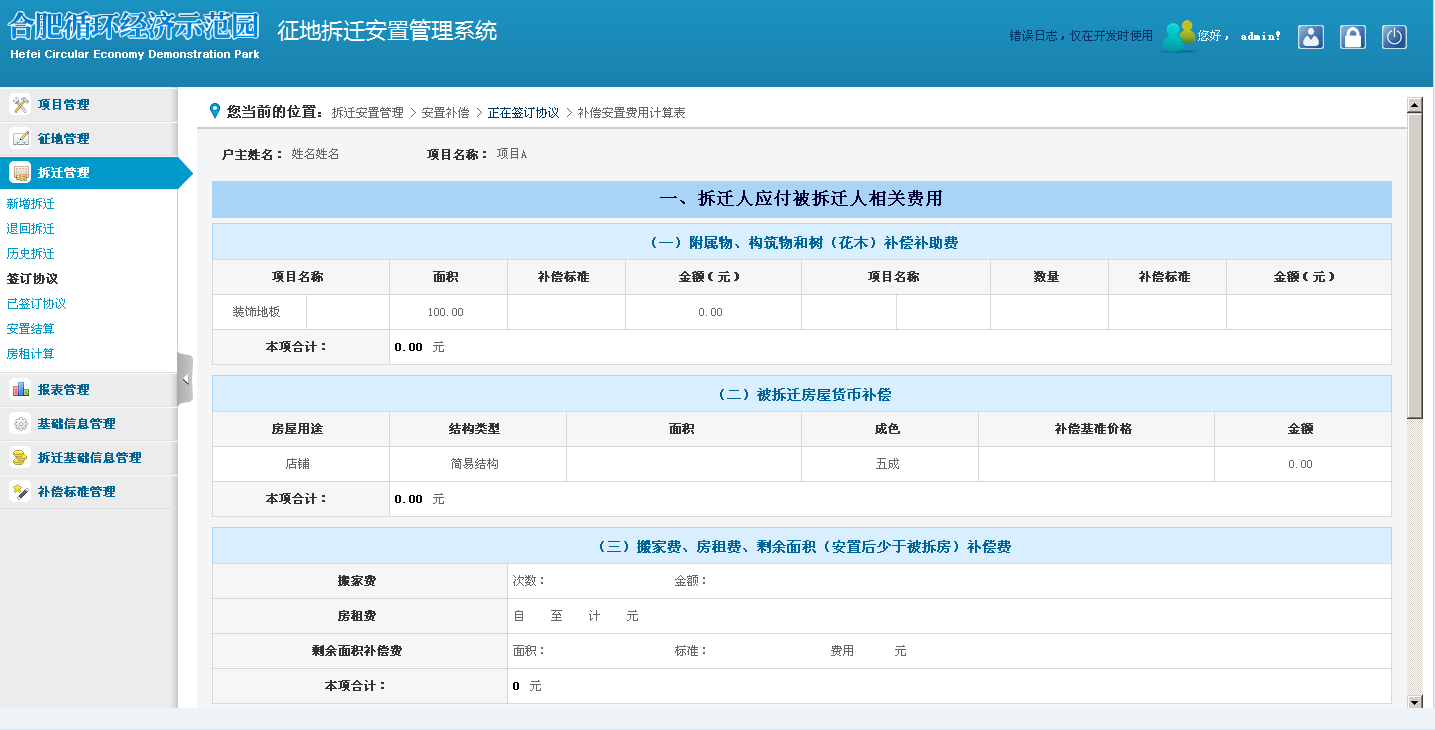
Task: Click the 补偿标准管理 pencil icon
Action: point(20,491)
